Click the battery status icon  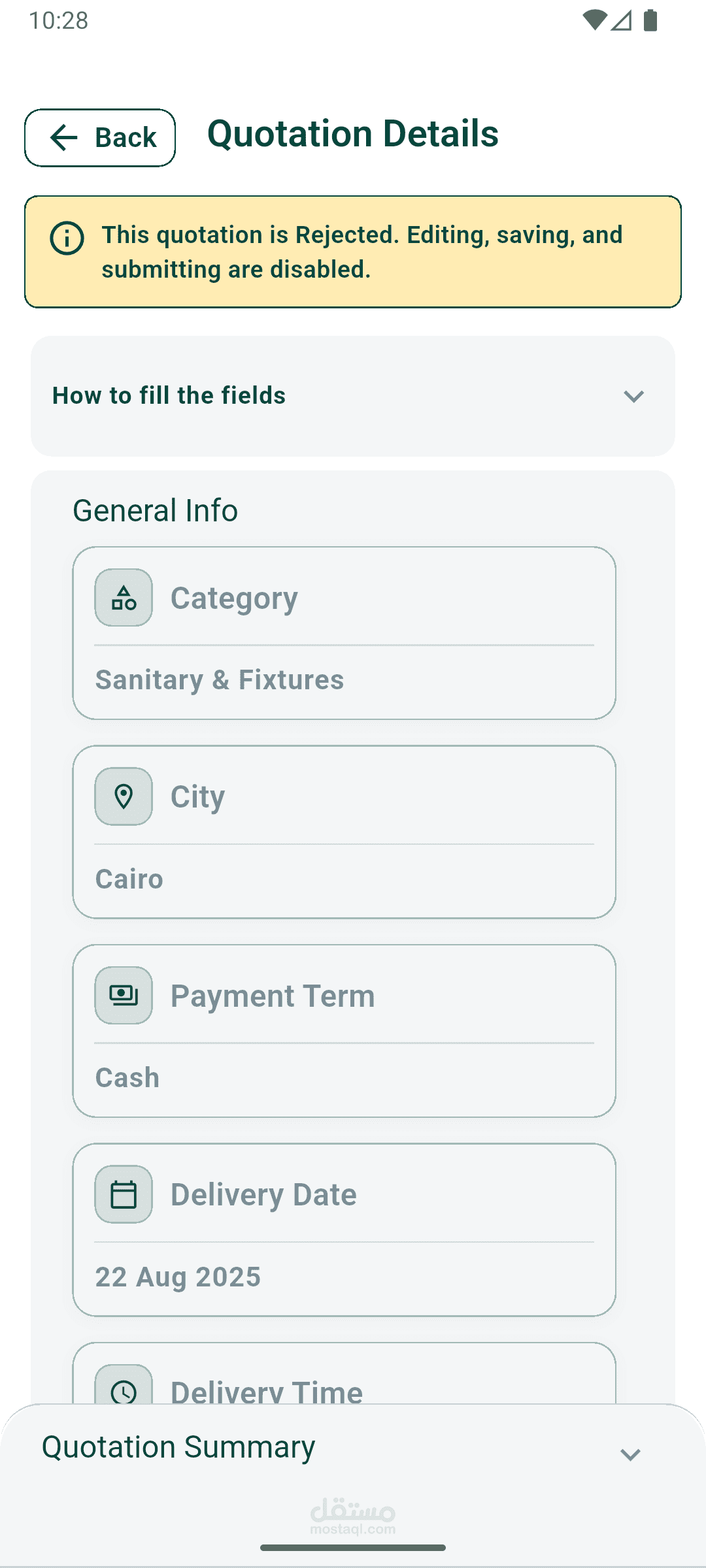click(x=650, y=20)
